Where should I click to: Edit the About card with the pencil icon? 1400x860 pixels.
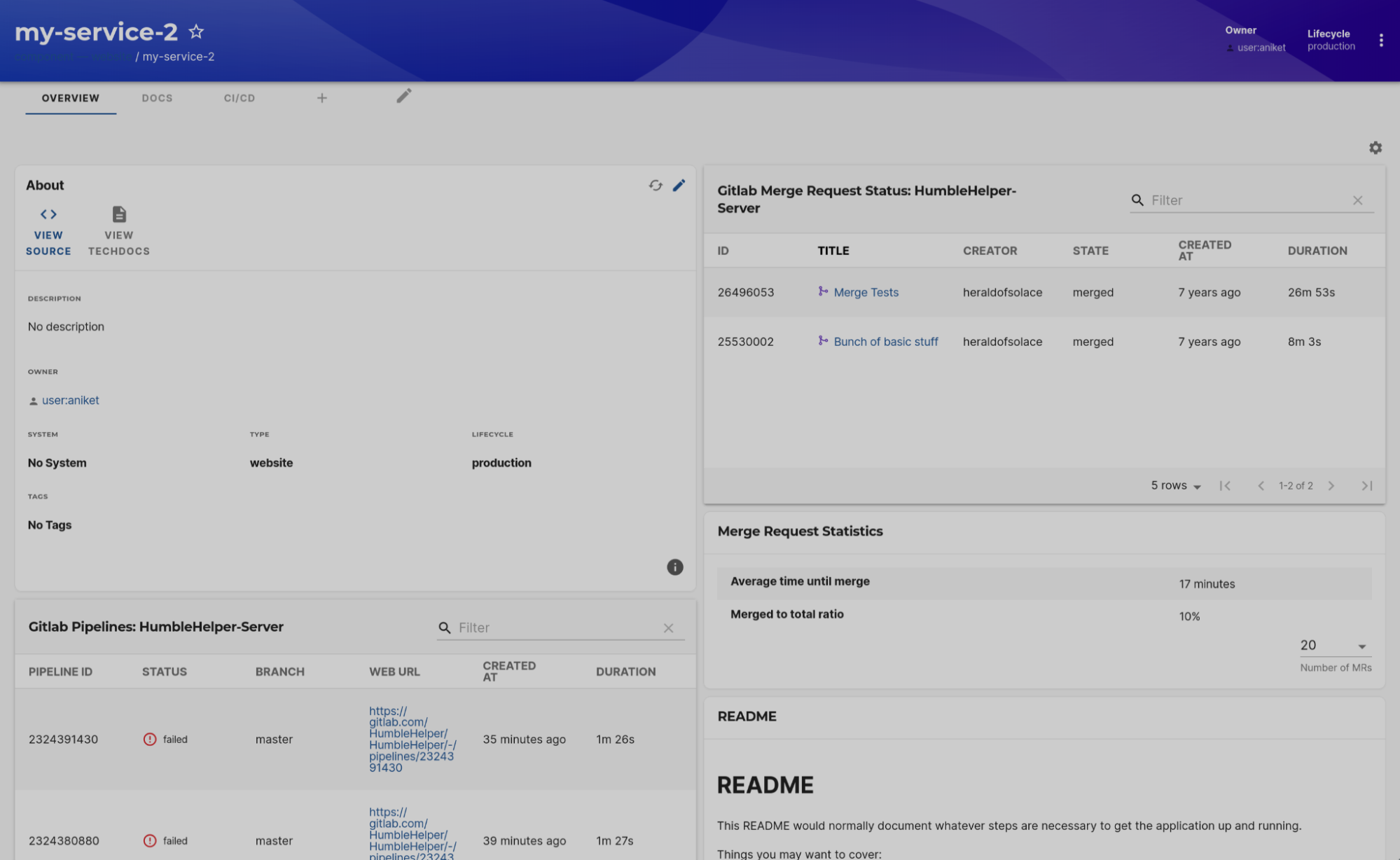coord(678,185)
